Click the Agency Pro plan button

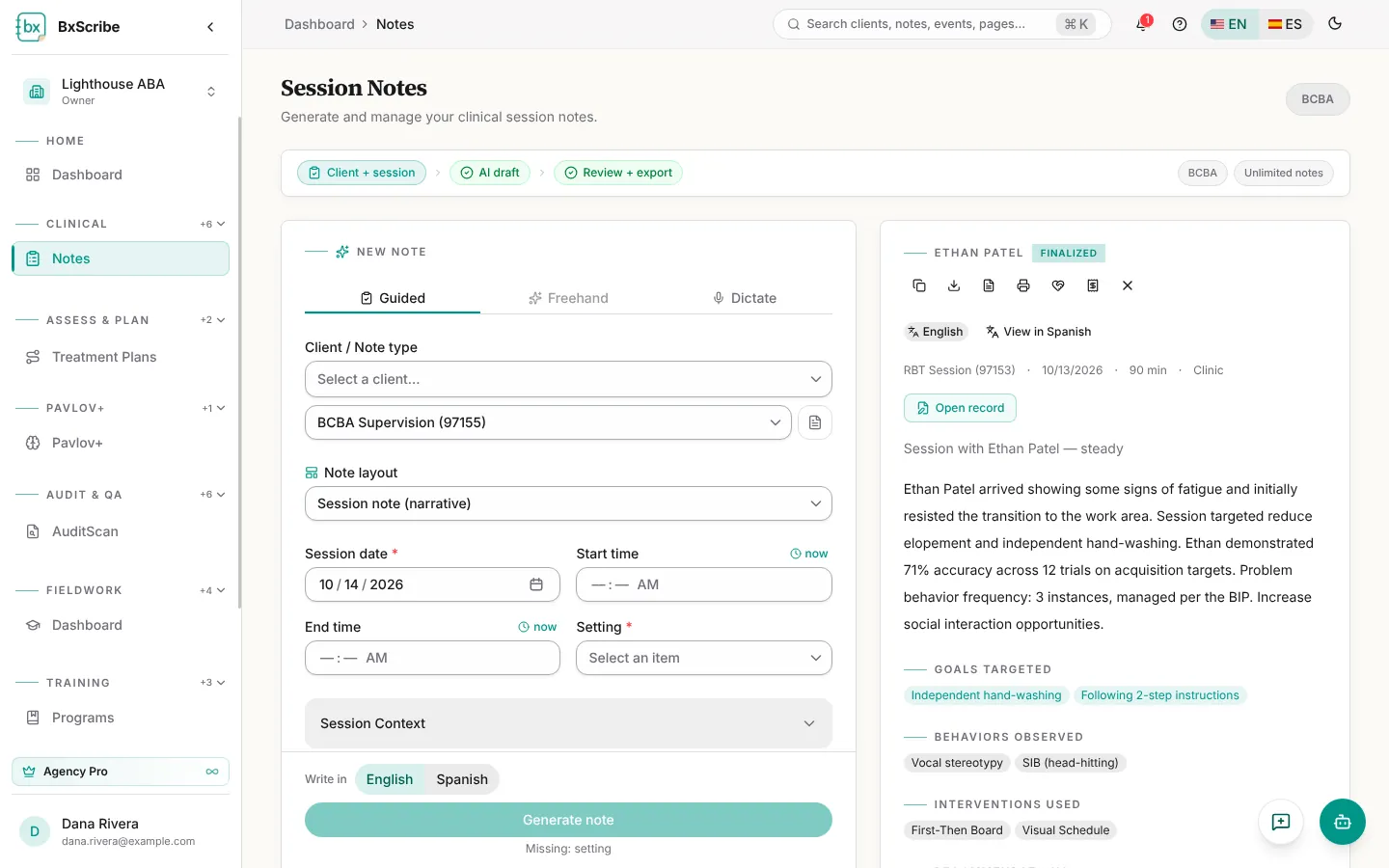click(121, 772)
